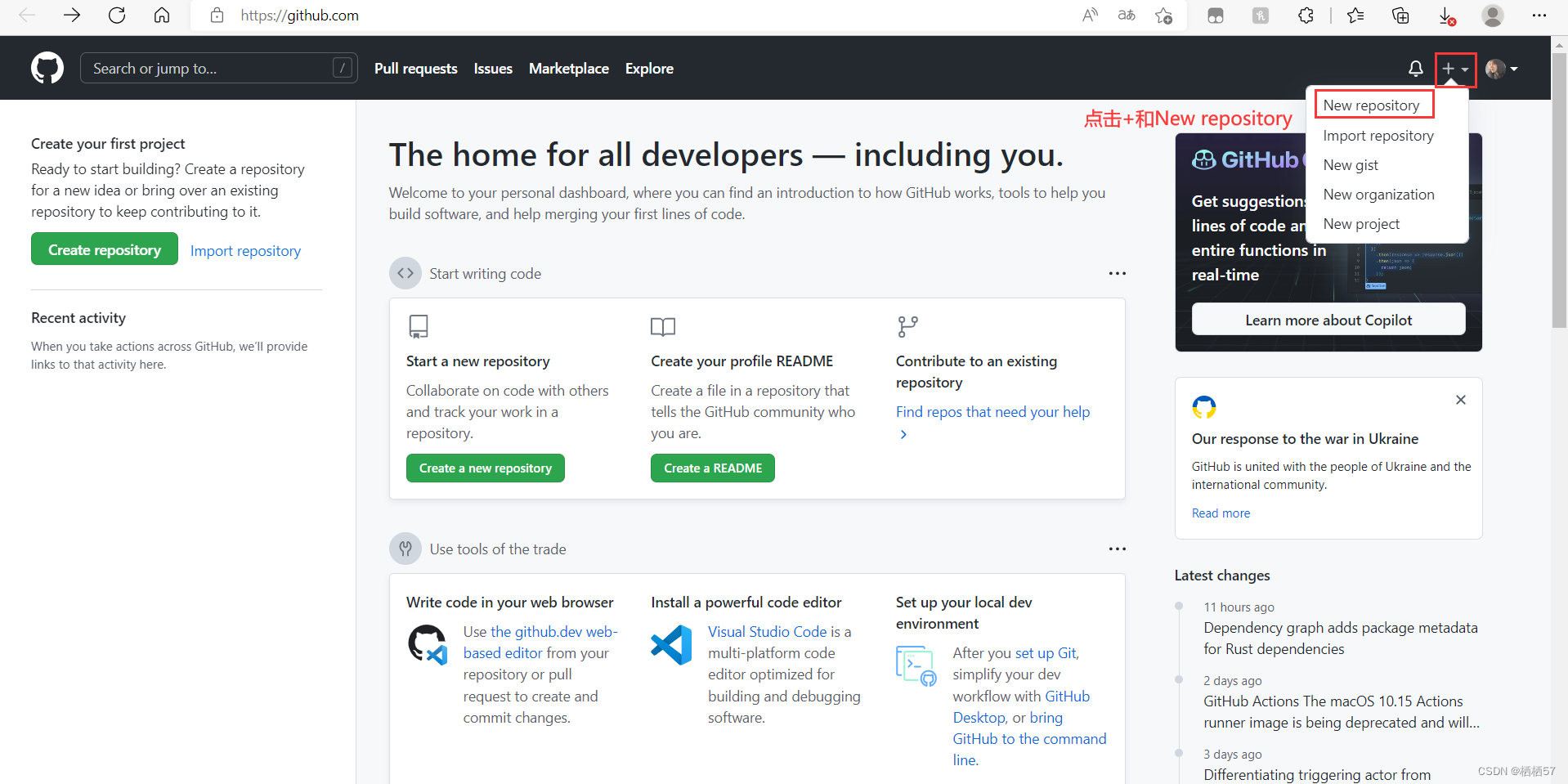The height and width of the screenshot is (784, 1568).
Task: View site info via the lock icon
Action: point(217,15)
